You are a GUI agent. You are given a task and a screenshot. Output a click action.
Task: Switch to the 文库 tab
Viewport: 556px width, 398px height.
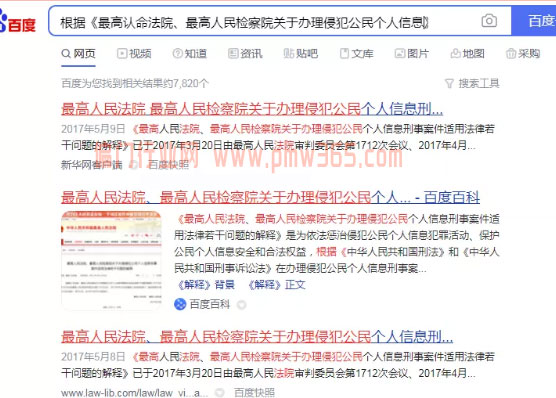(x=356, y=54)
